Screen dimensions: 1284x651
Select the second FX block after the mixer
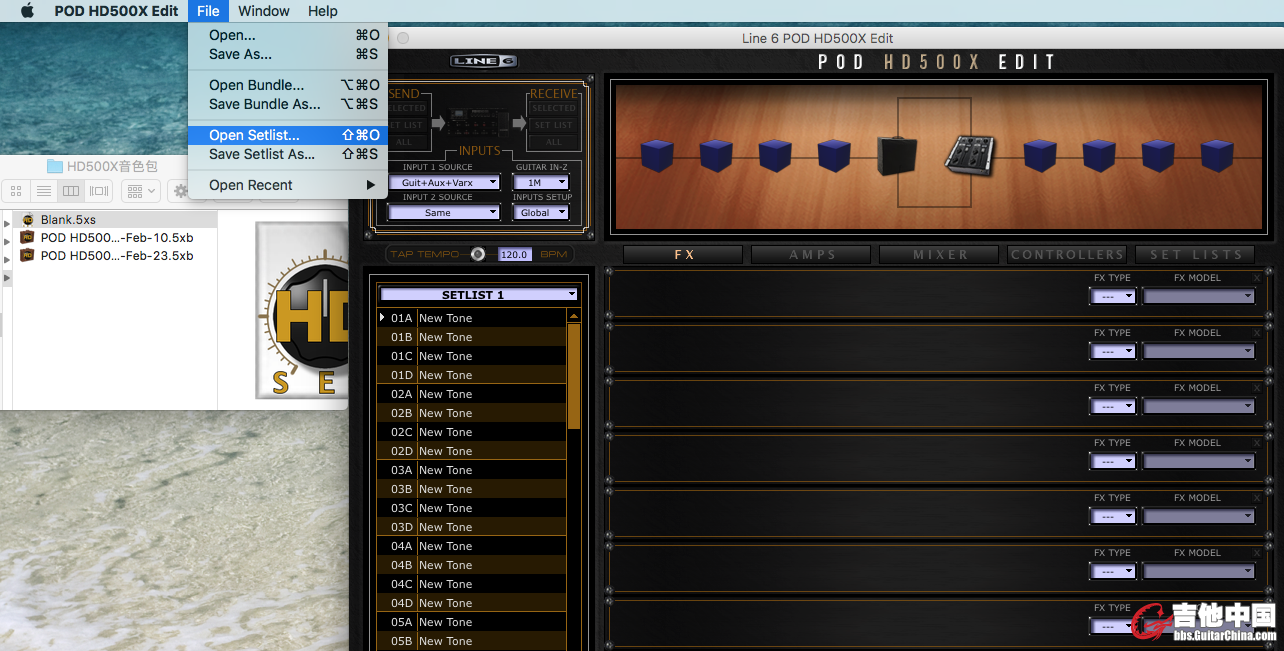[1099, 157]
